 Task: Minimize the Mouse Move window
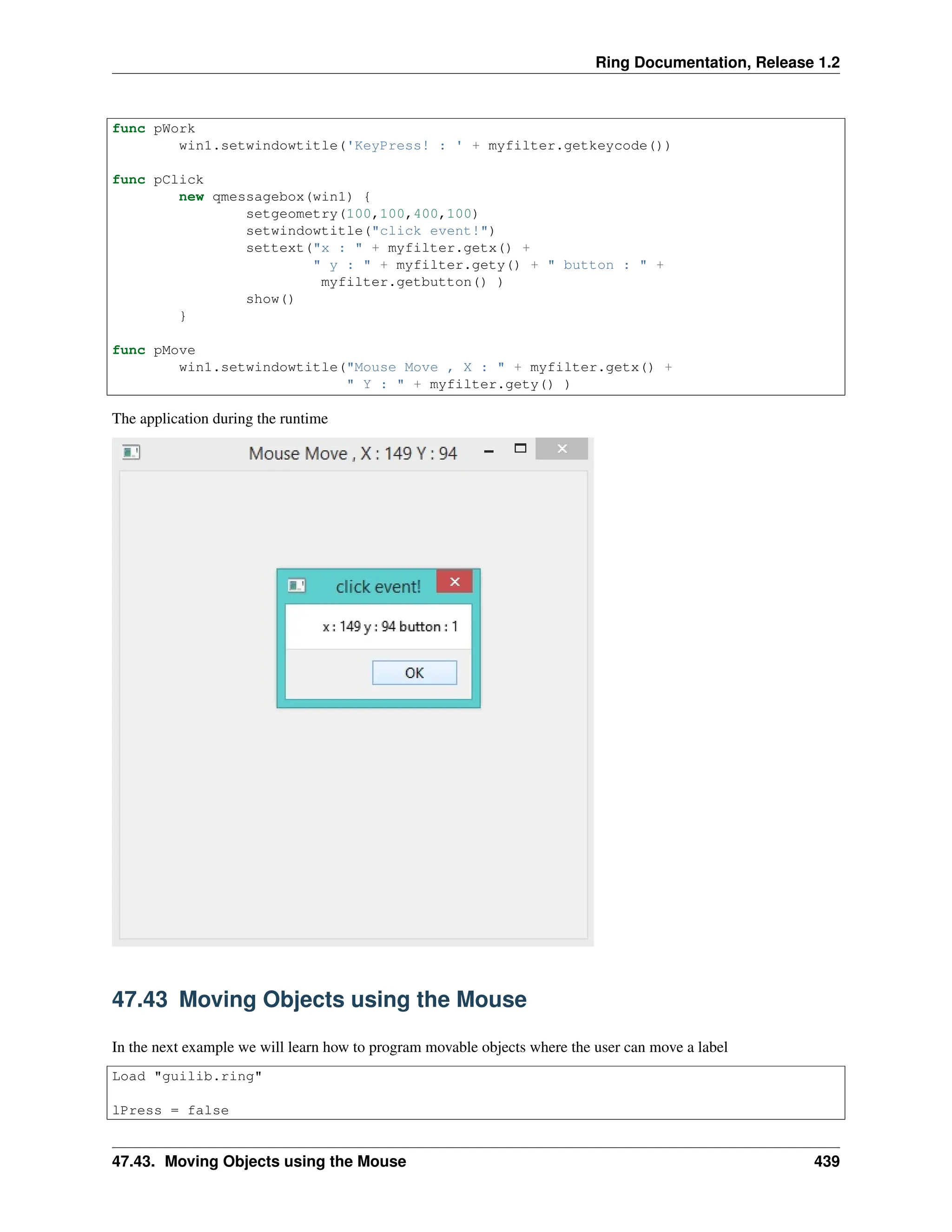coord(489,451)
